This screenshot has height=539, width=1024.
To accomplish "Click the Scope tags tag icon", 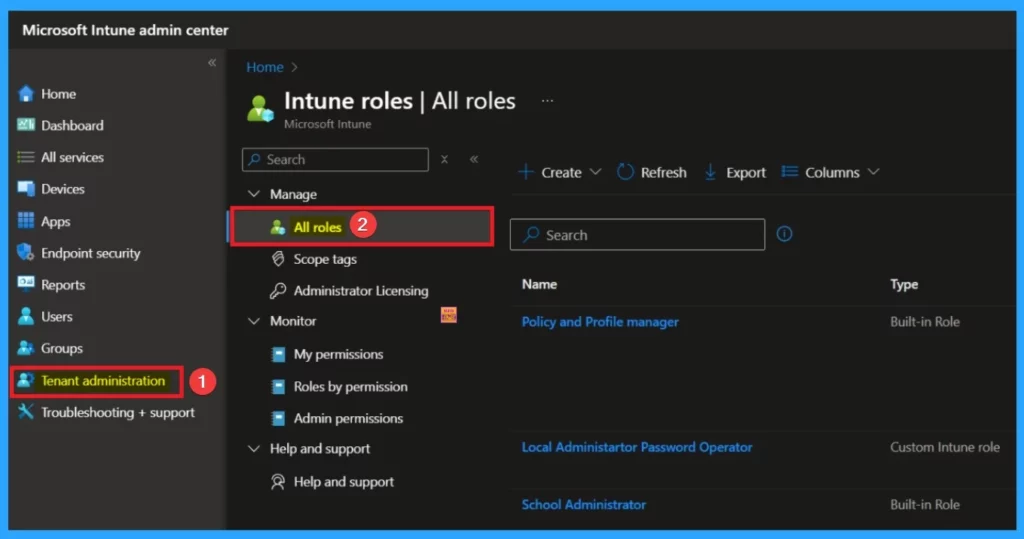I will (278, 259).
